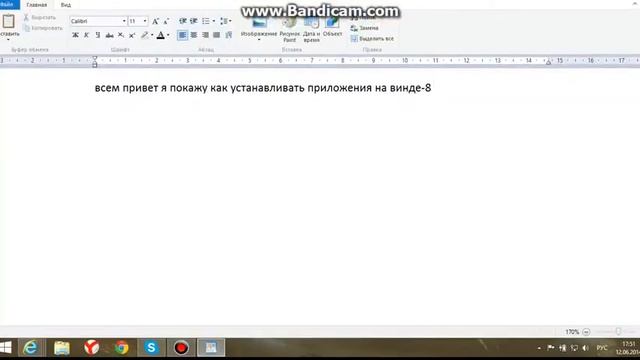Open File Explorer from taskbar
This screenshot has height=360, width=640.
(62, 348)
